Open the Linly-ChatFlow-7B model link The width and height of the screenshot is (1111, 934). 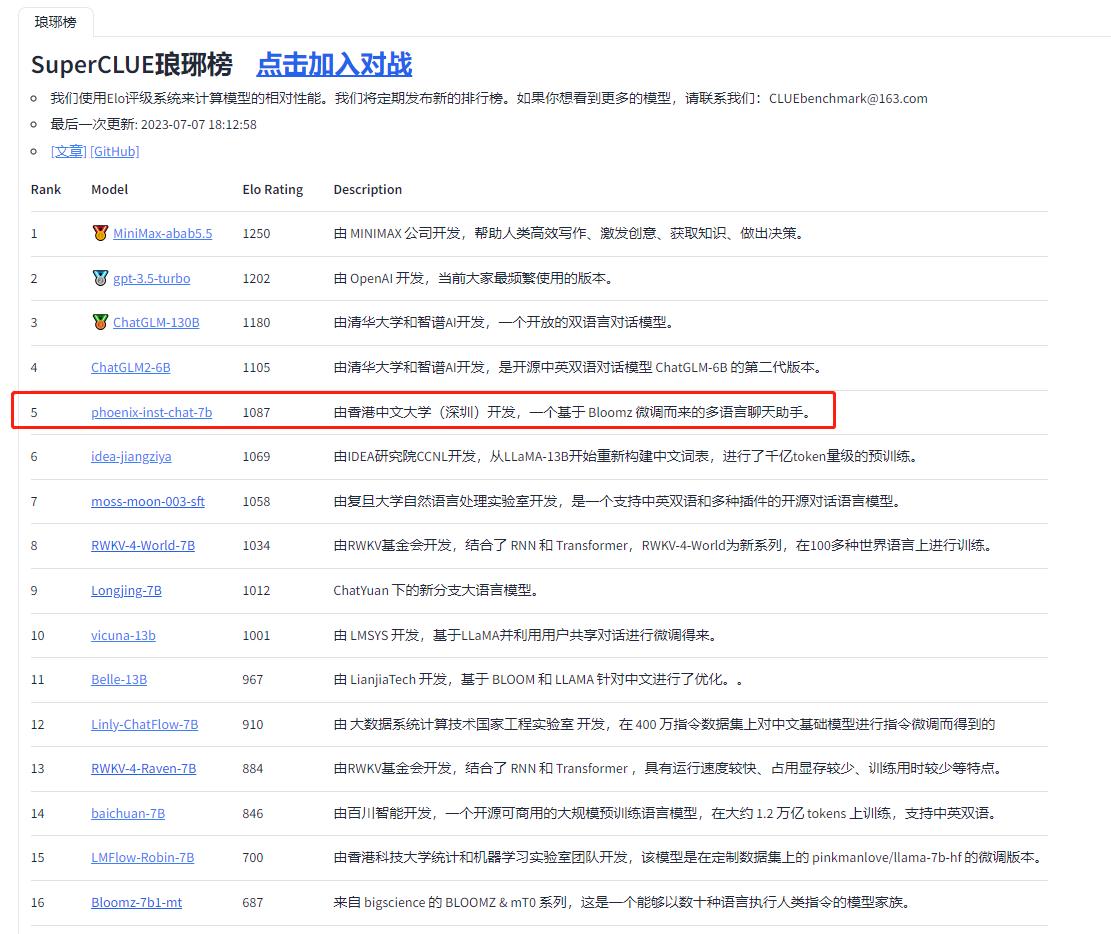pos(145,724)
